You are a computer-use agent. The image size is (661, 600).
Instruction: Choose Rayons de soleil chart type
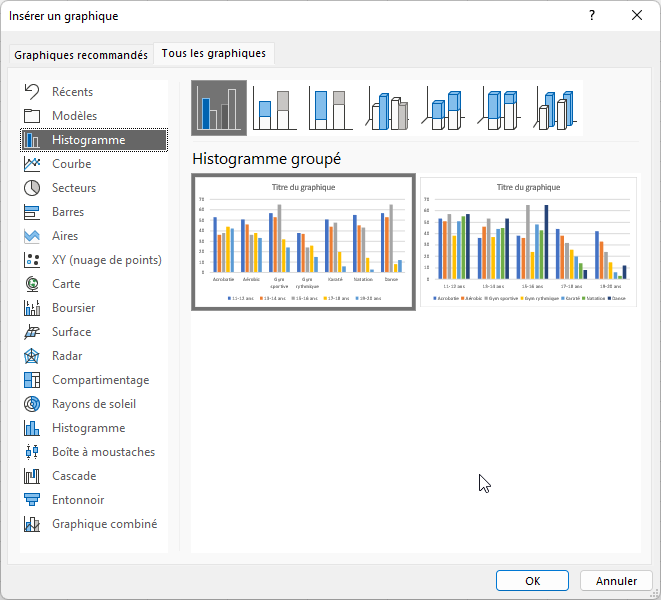pos(93,404)
